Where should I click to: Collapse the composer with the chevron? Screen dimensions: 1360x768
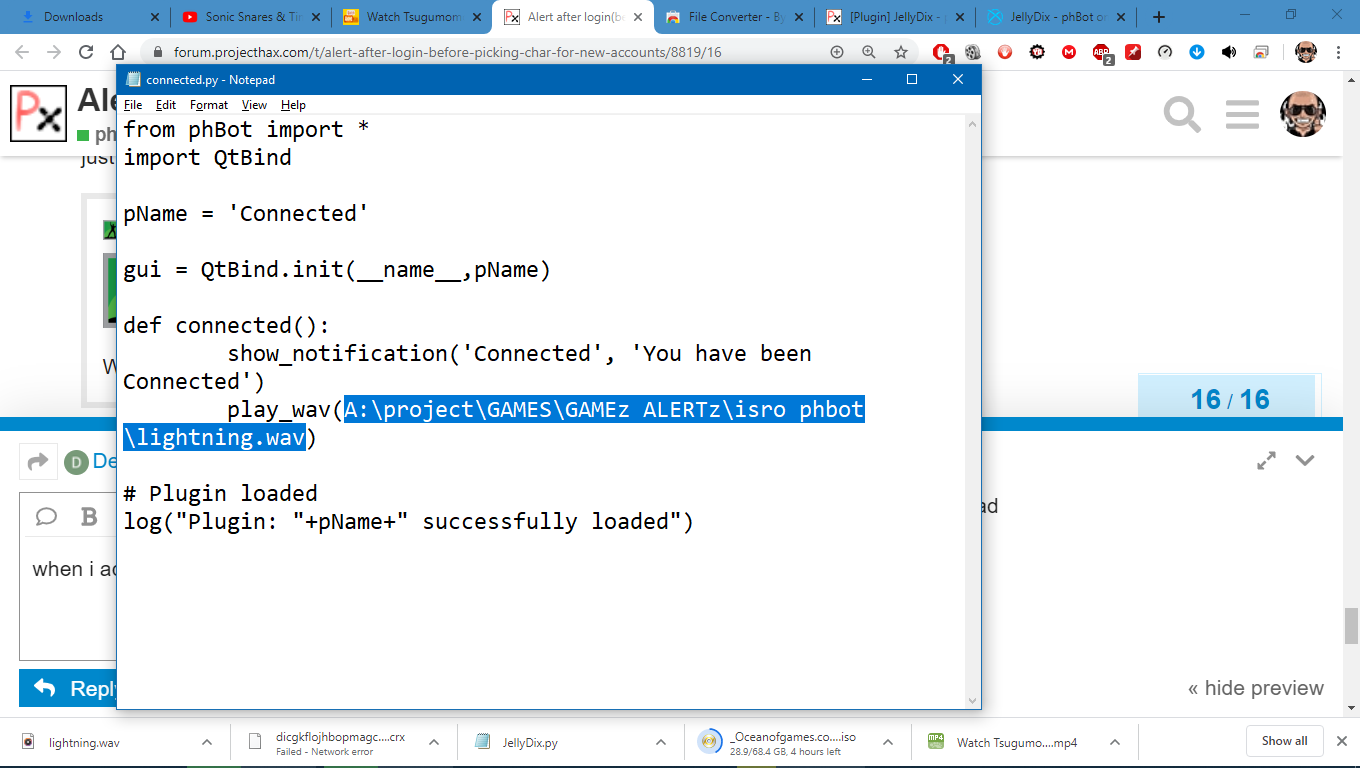click(1305, 460)
